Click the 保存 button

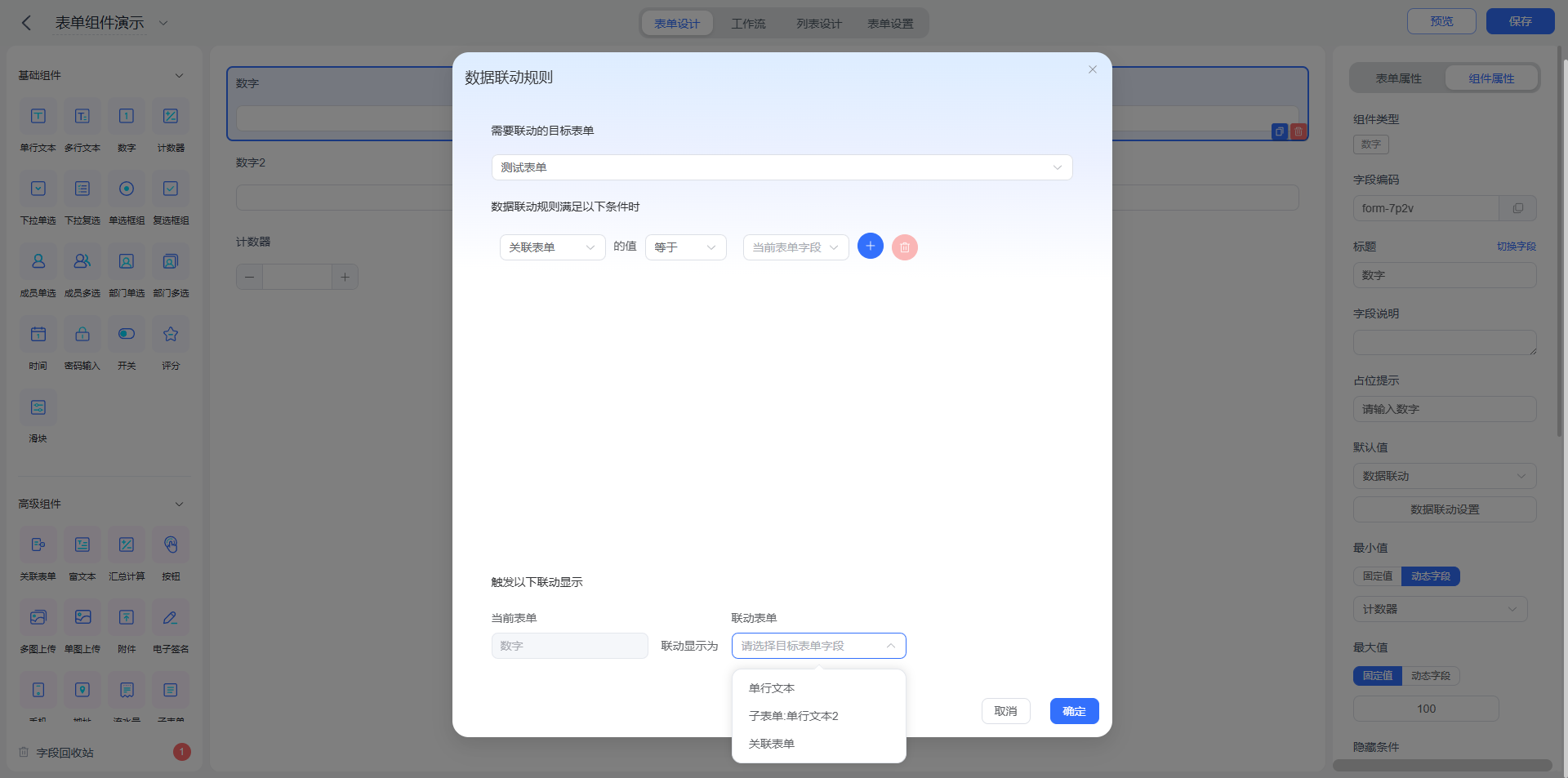pos(1520,21)
